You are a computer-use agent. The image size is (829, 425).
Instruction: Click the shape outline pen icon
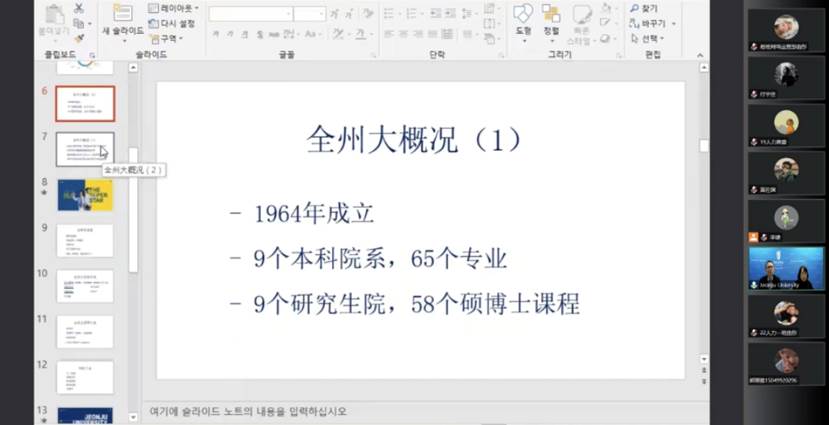coord(606,23)
